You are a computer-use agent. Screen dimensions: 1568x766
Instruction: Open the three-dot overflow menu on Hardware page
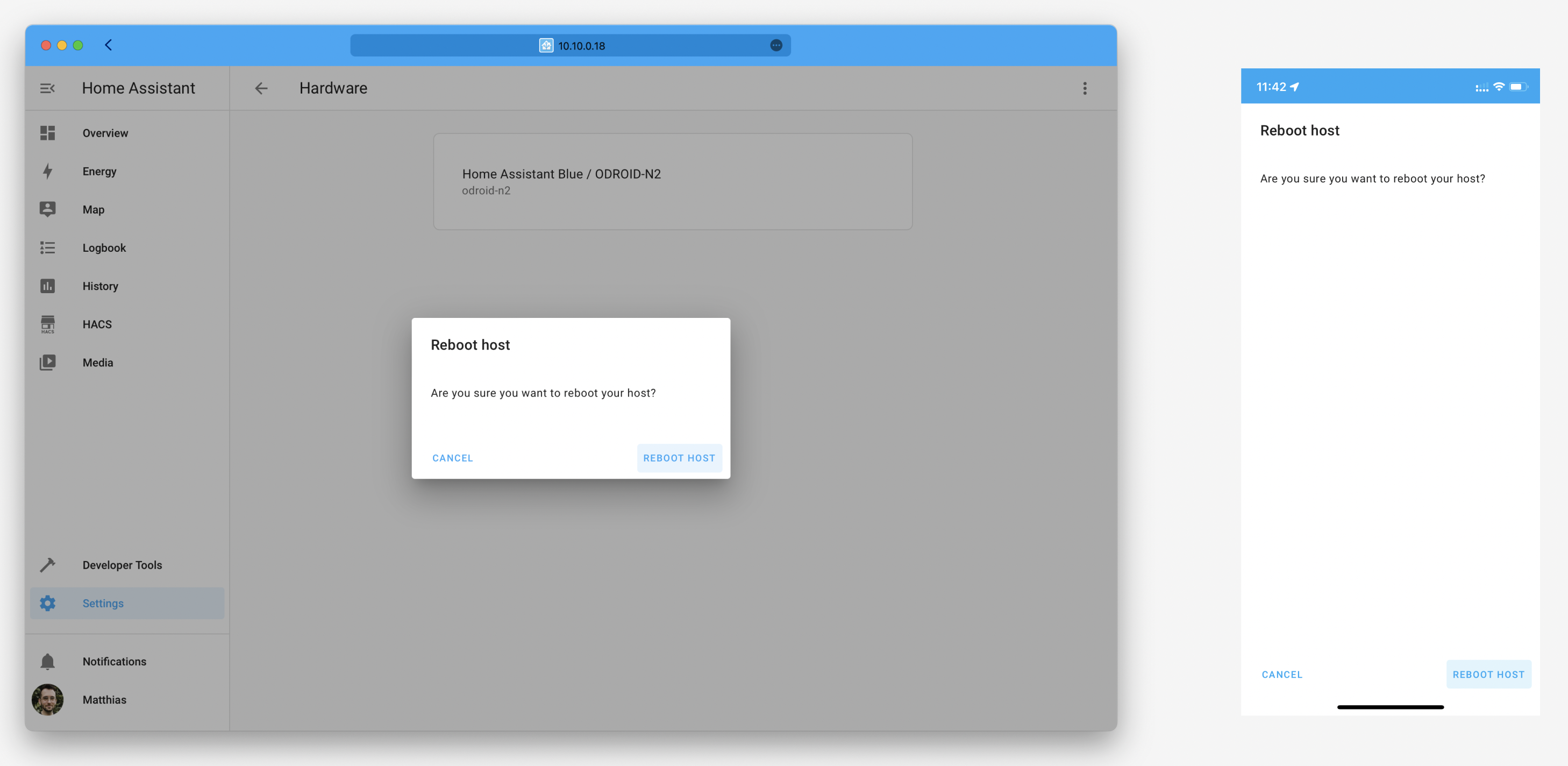1085,88
